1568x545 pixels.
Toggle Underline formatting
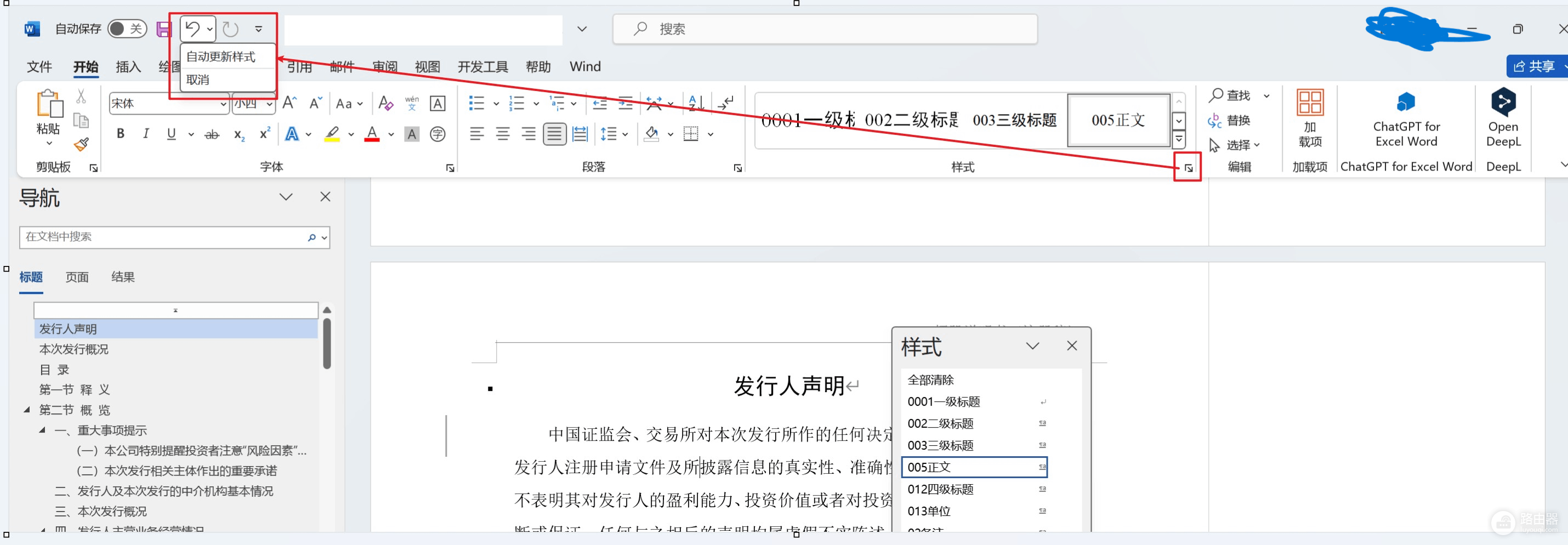click(172, 133)
